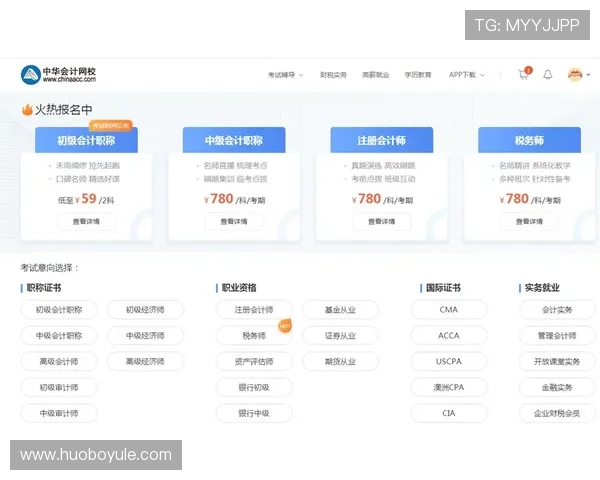Choose 中级会计职称 exam option pill
Screen dimensions: 600x480
tap(59, 336)
